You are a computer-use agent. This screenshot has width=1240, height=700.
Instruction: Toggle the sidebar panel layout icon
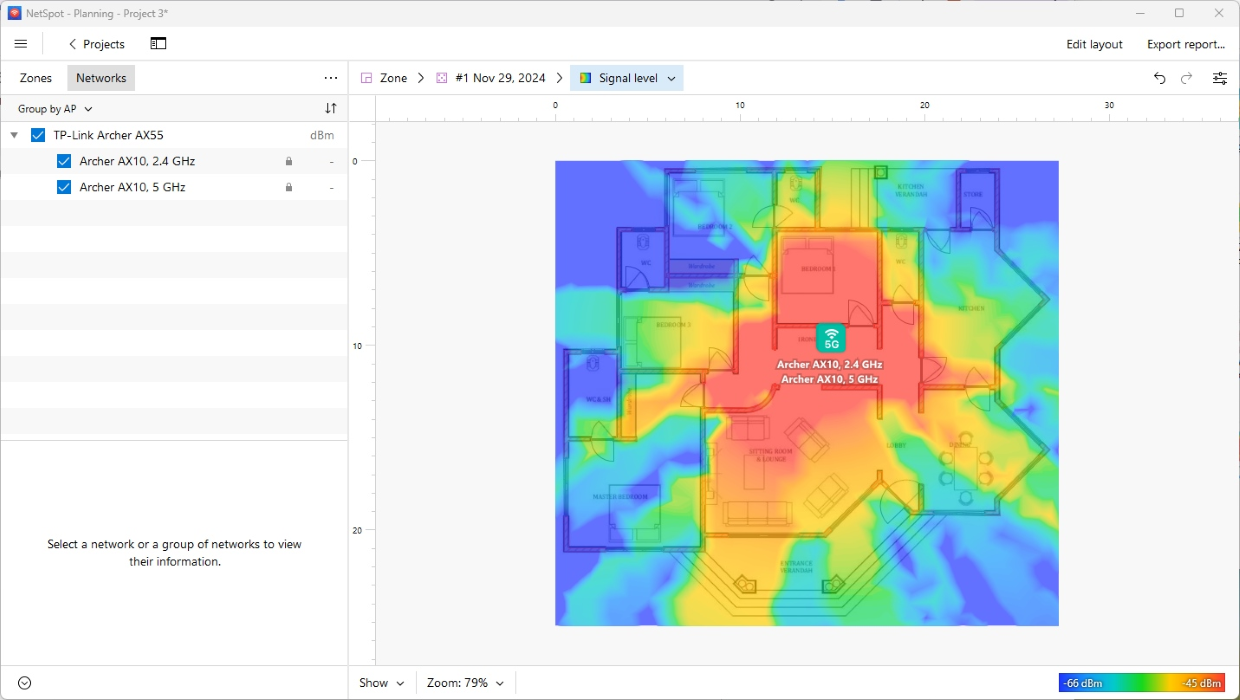click(x=158, y=44)
